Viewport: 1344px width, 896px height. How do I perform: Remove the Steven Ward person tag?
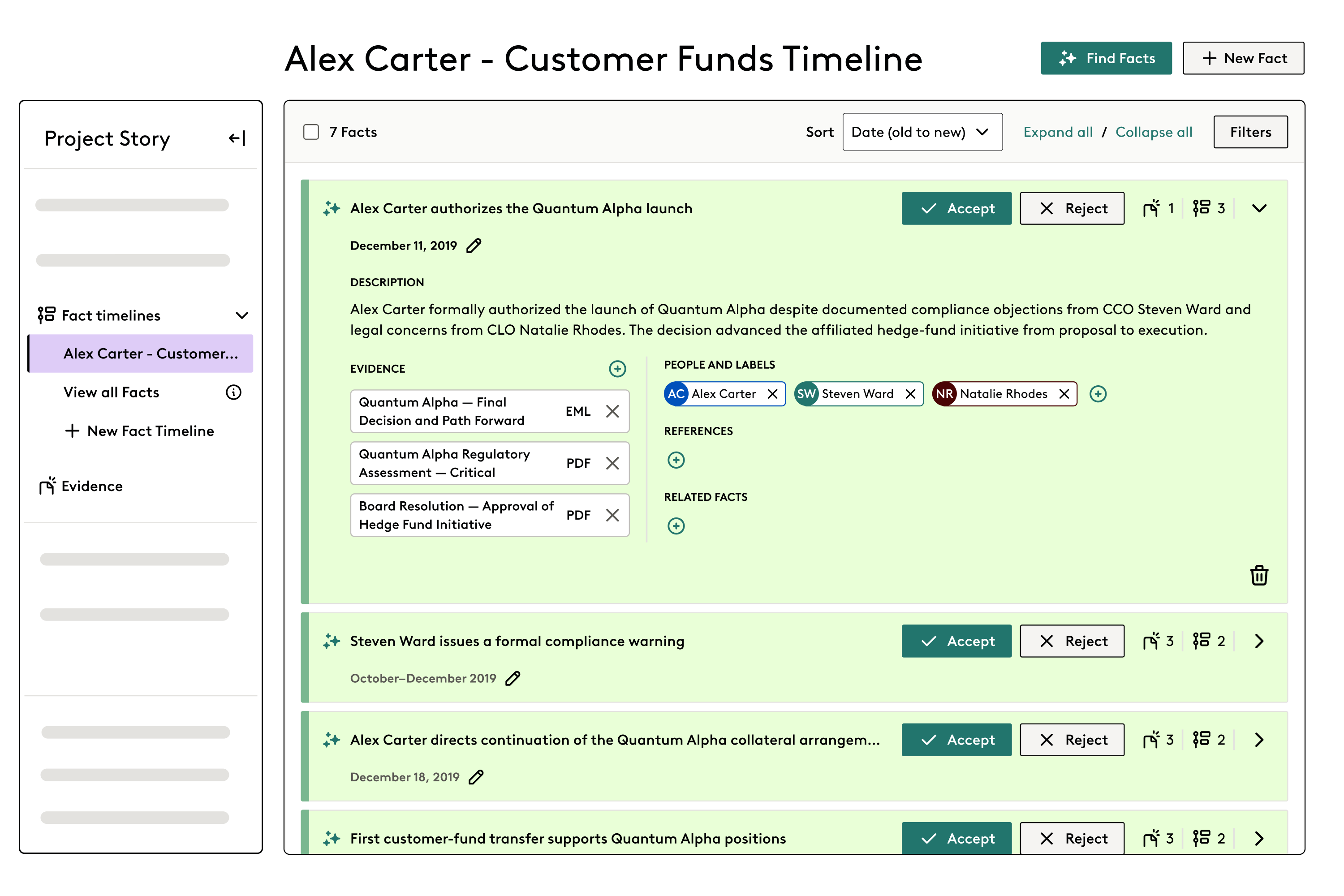point(911,394)
